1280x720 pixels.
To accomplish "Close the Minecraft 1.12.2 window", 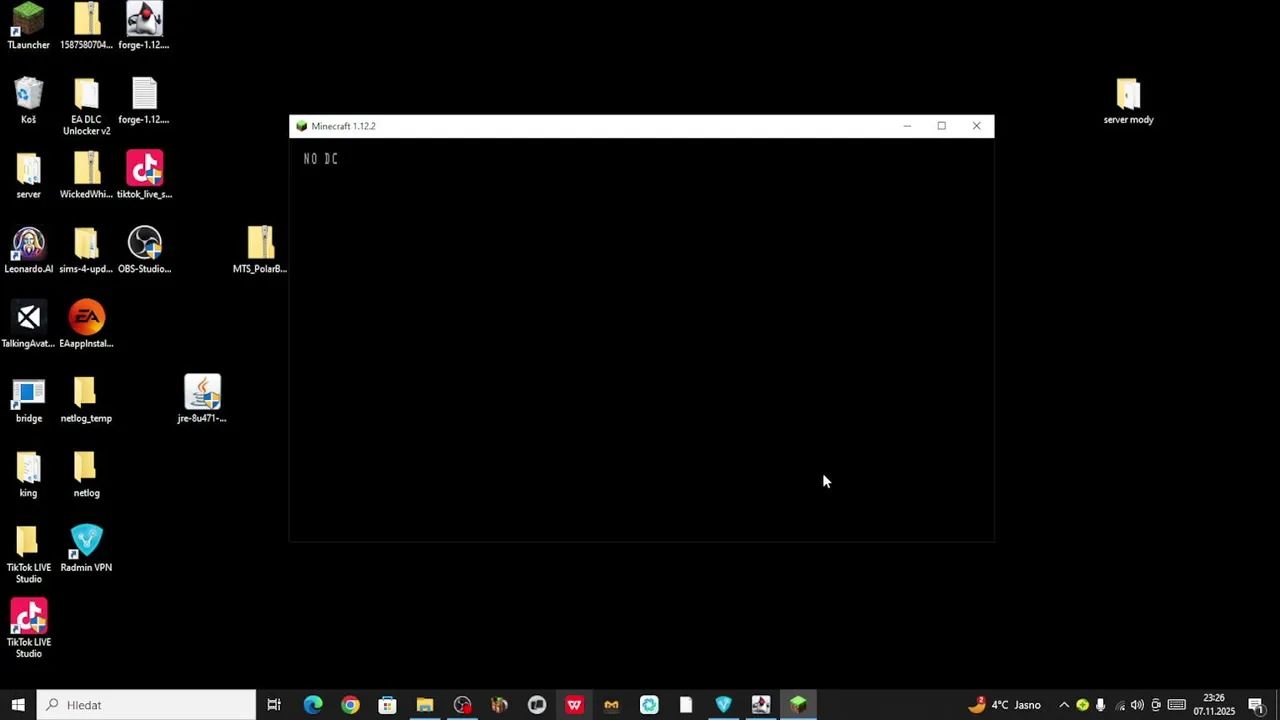I will click(x=977, y=126).
